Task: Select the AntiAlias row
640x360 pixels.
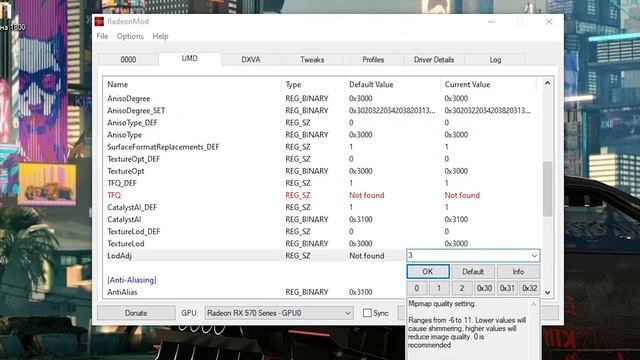Action: (x=255, y=292)
